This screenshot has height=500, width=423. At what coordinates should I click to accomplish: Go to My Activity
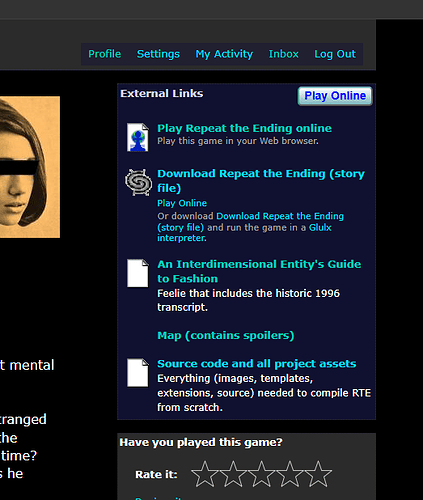tap(224, 54)
